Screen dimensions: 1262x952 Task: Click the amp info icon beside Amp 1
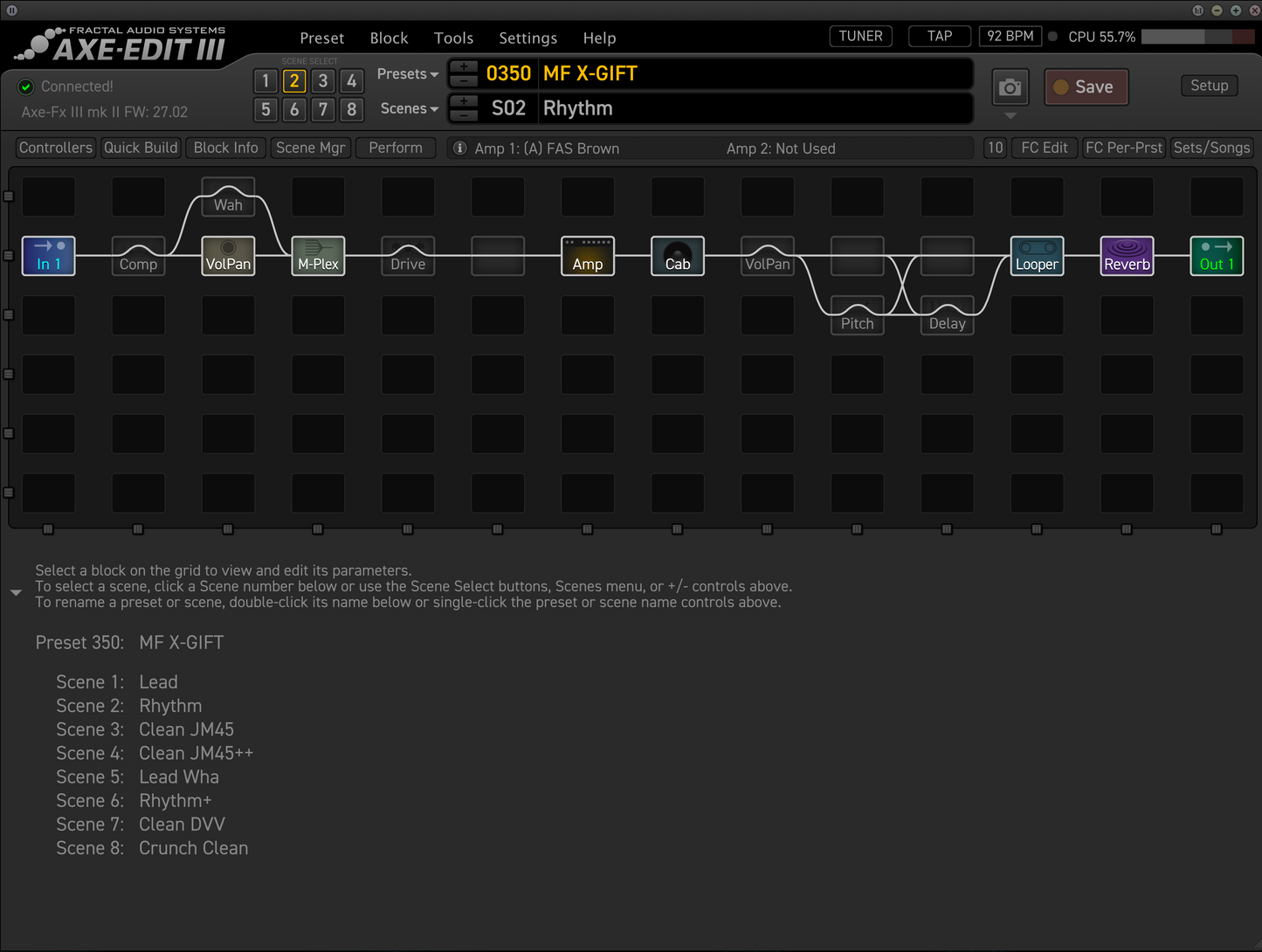(460, 148)
